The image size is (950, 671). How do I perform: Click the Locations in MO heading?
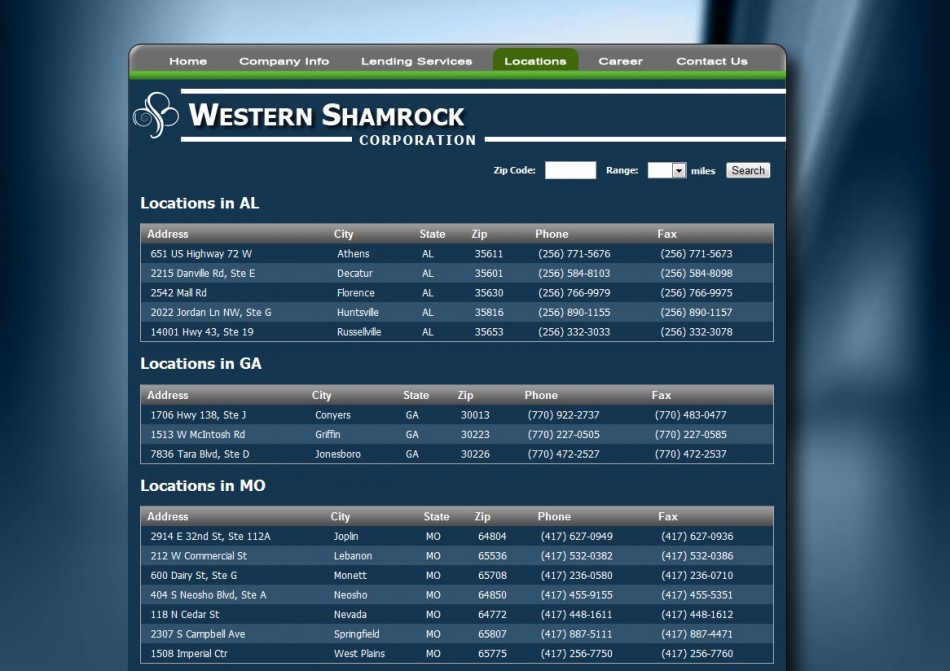[203, 486]
